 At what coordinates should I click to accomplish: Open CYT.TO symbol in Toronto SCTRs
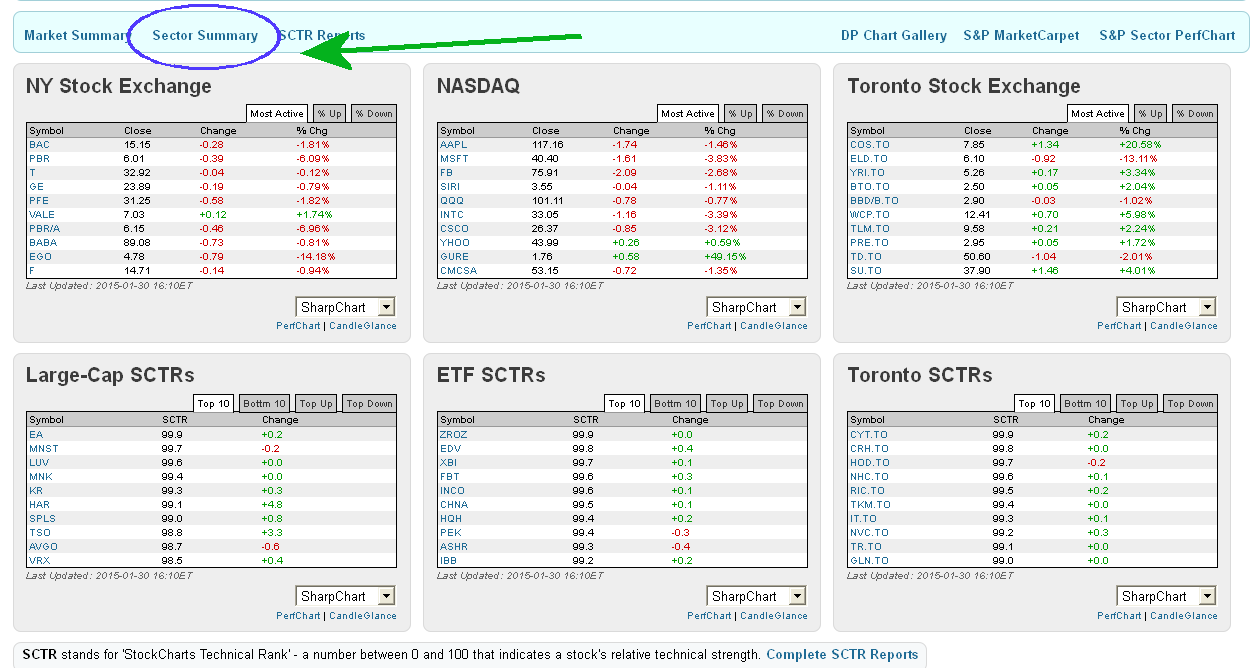tap(869, 435)
